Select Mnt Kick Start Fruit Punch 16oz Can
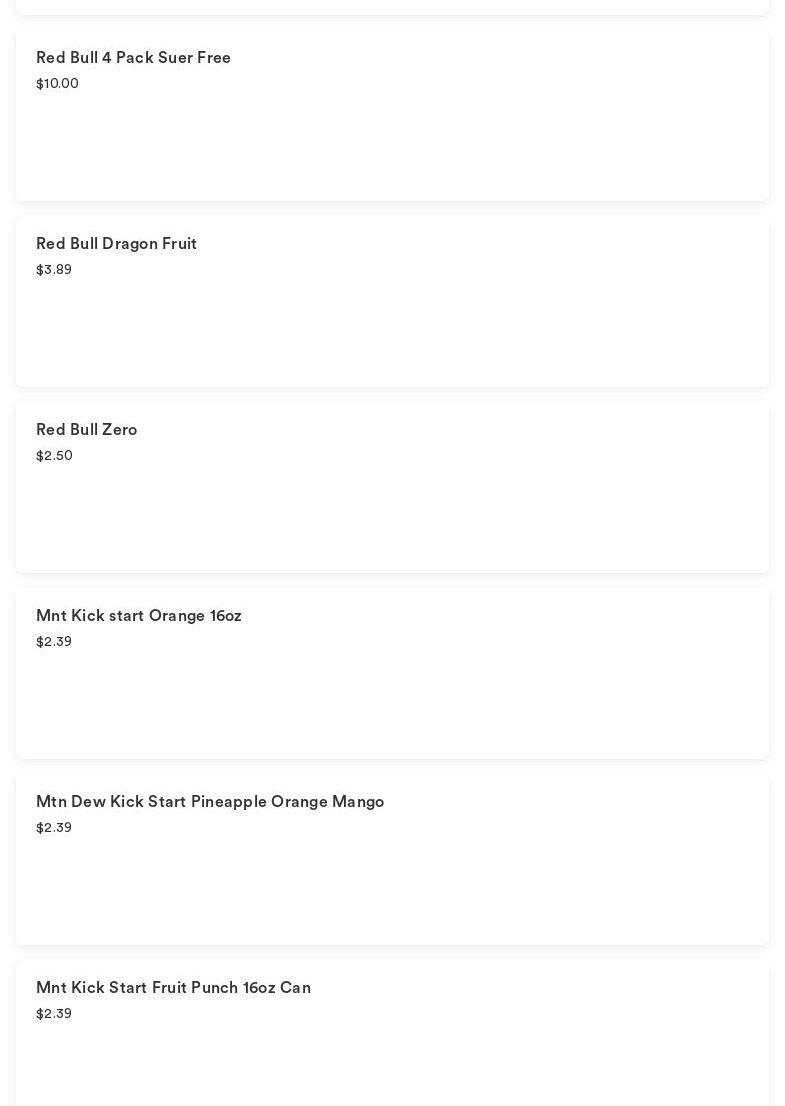Screen dimensions: 785x1106 pos(173,988)
